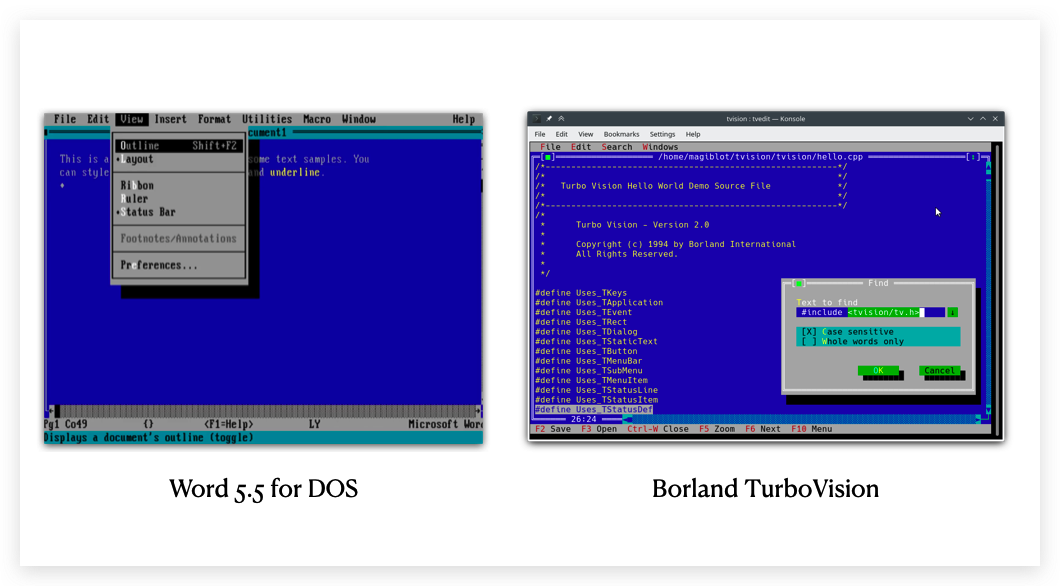Click horizontal scrollbar right arrow in TurboVision editor

(x=978, y=419)
